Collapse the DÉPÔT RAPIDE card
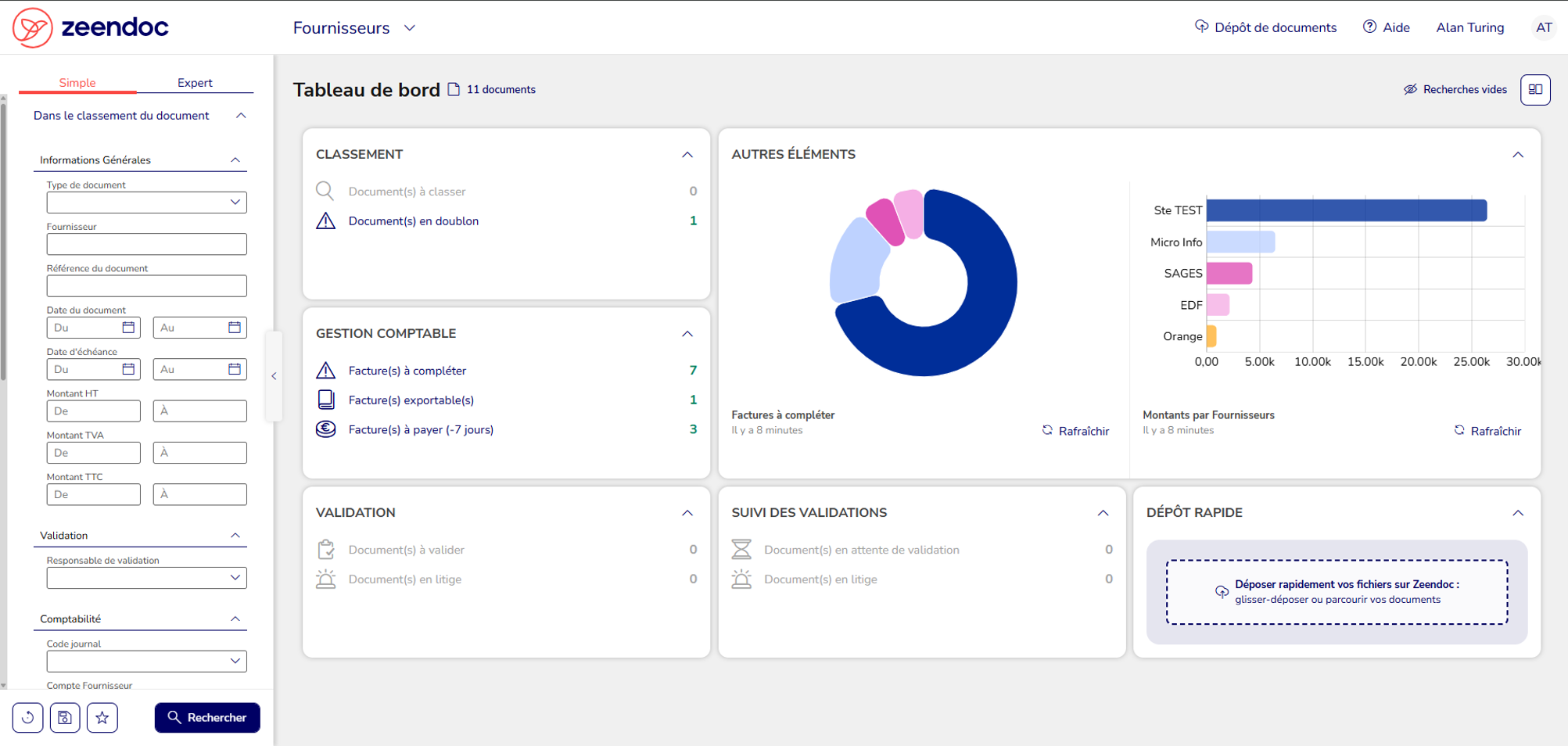Image resolution: width=1568 pixels, height=746 pixels. click(1518, 512)
